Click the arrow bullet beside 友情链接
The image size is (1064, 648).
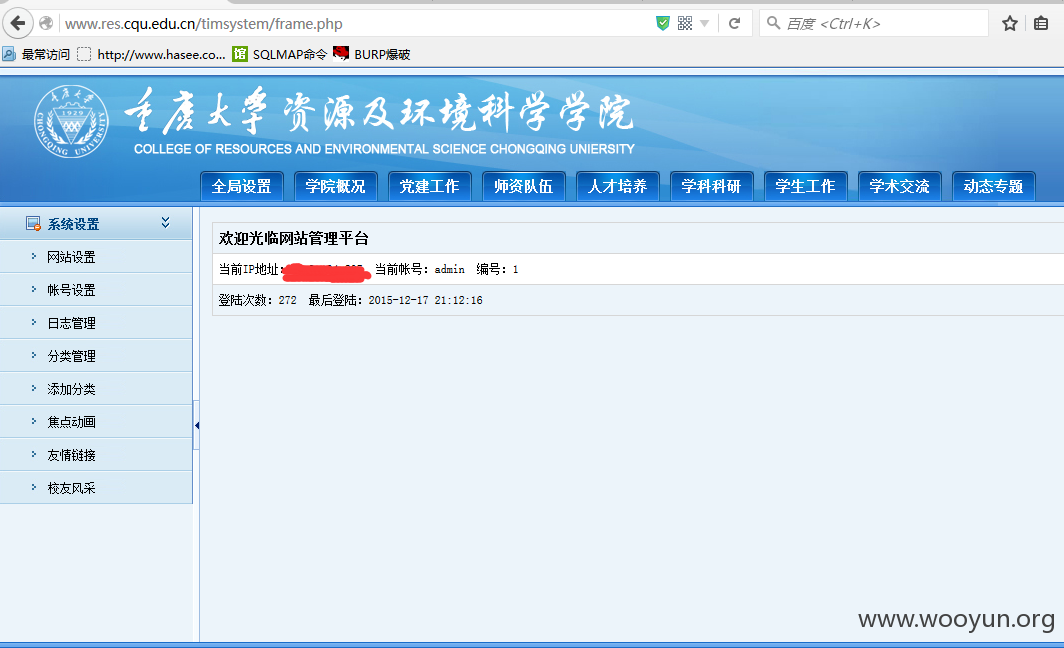[x=33, y=454]
